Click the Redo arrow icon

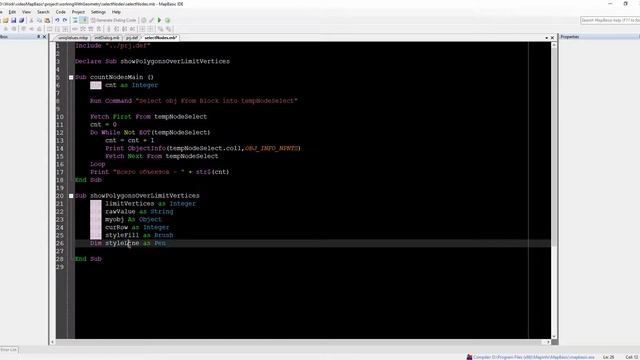(65, 20)
